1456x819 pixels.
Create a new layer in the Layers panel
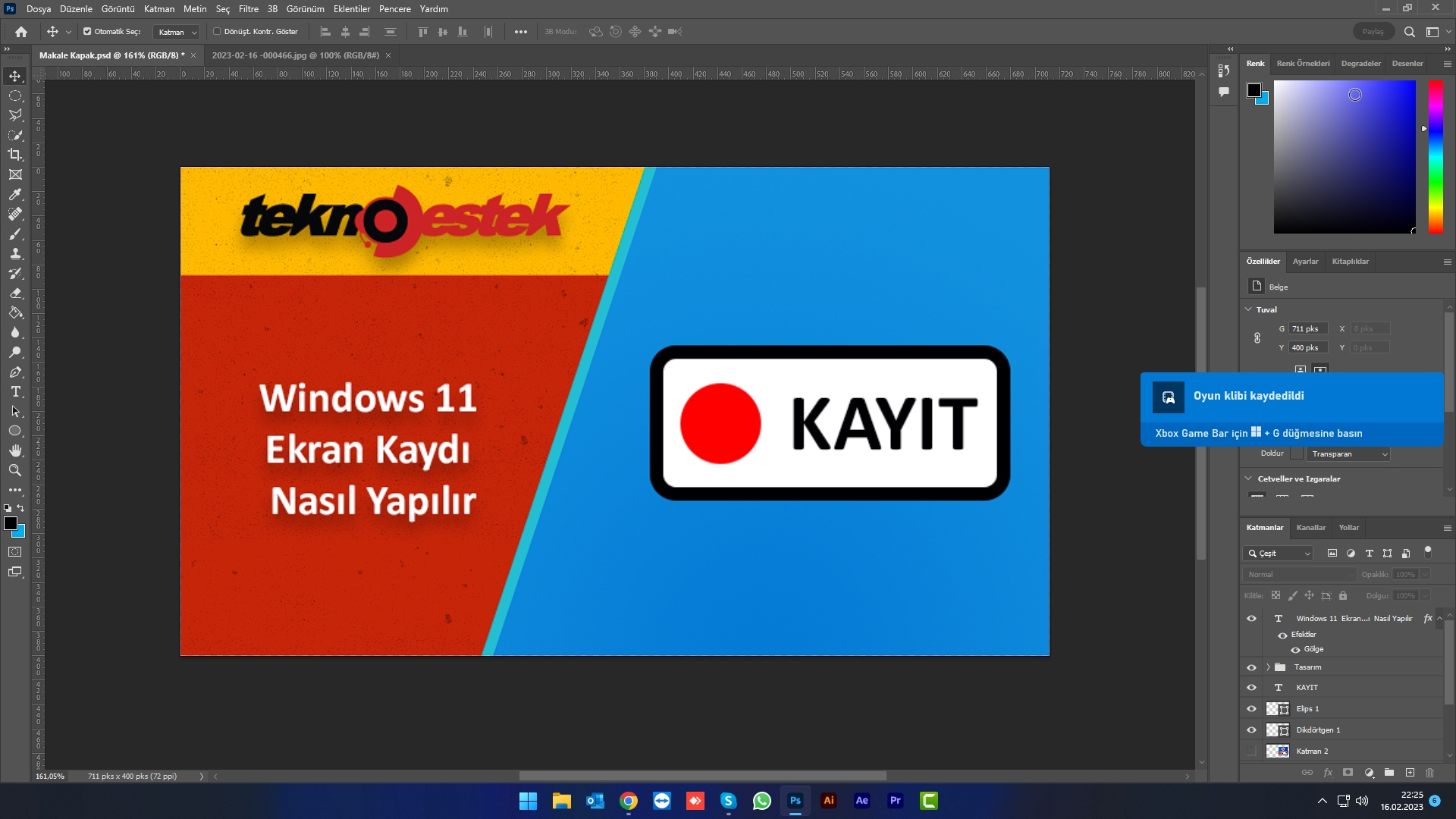point(1410,773)
